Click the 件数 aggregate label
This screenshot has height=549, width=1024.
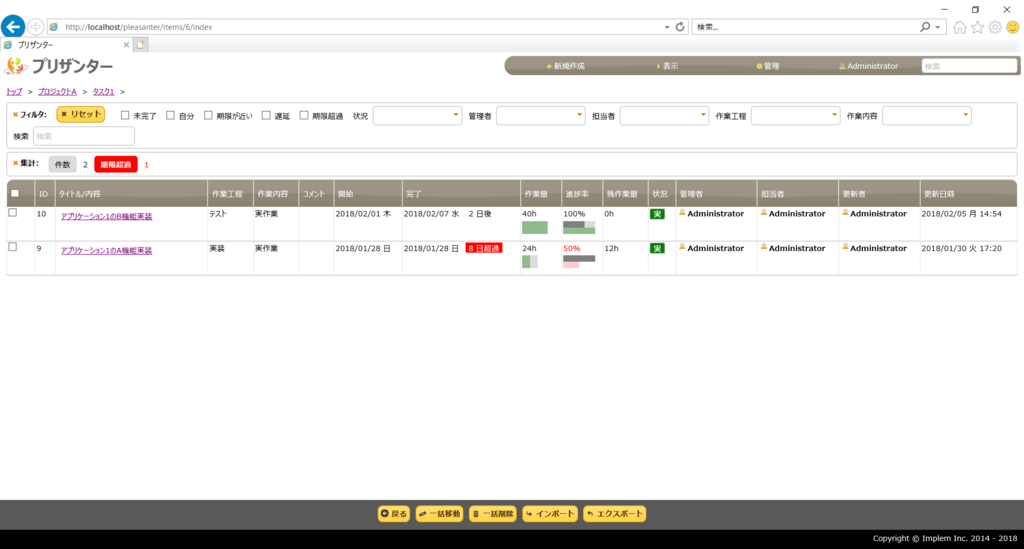click(x=62, y=165)
